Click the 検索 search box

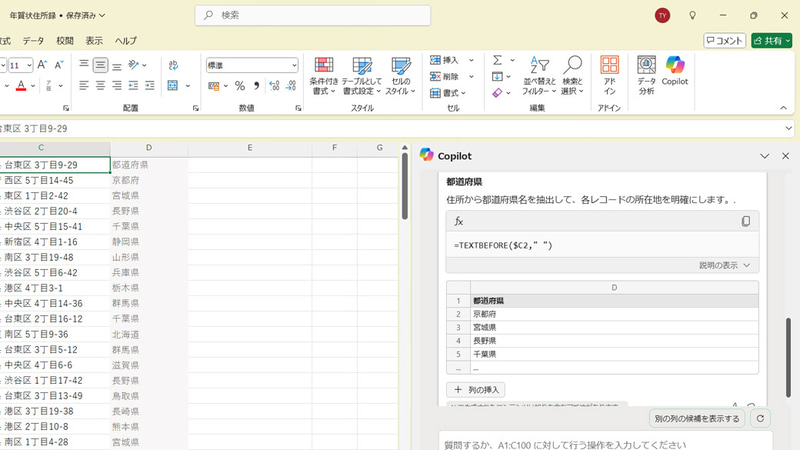pyautogui.click(x=313, y=15)
